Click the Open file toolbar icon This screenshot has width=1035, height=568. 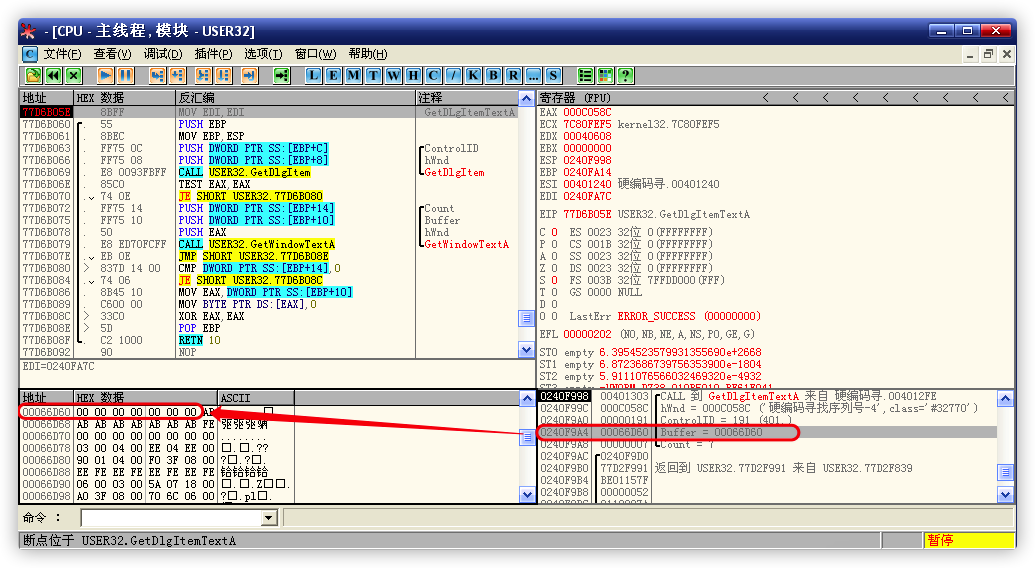click(32, 75)
